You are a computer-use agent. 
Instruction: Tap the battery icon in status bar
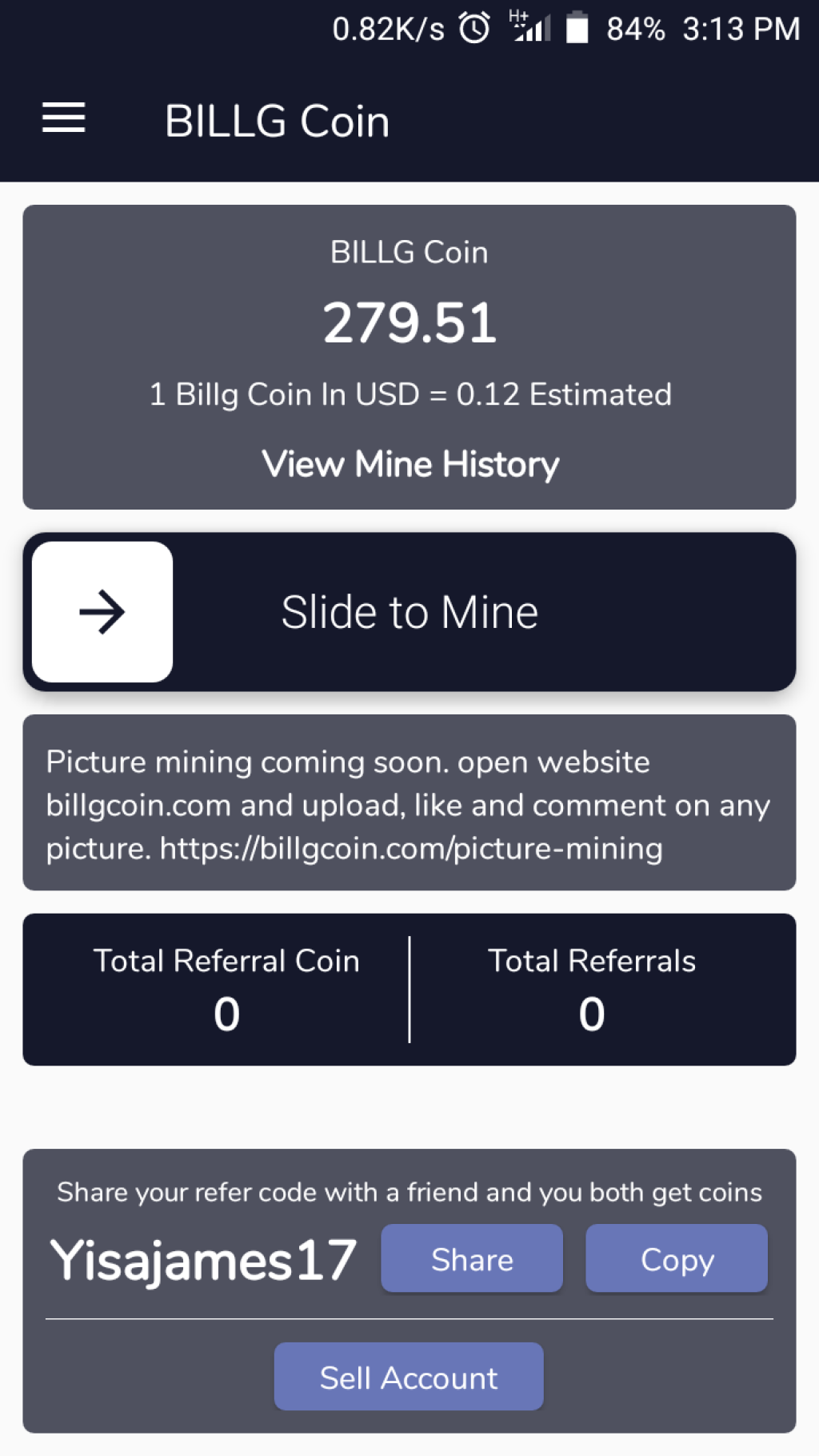(577, 29)
